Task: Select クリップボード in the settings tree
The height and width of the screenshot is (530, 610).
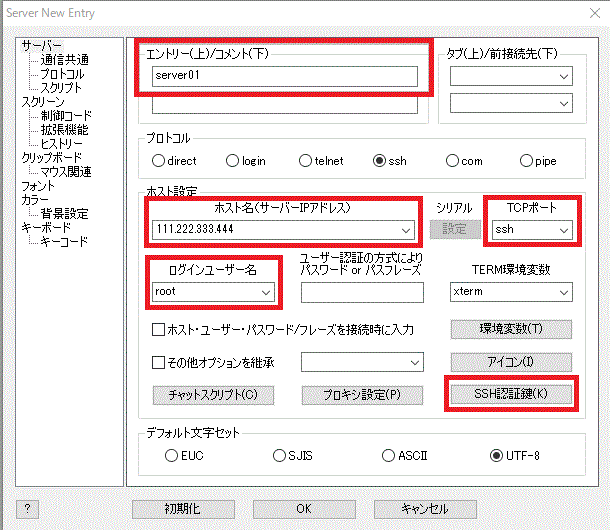Action: [52, 158]
